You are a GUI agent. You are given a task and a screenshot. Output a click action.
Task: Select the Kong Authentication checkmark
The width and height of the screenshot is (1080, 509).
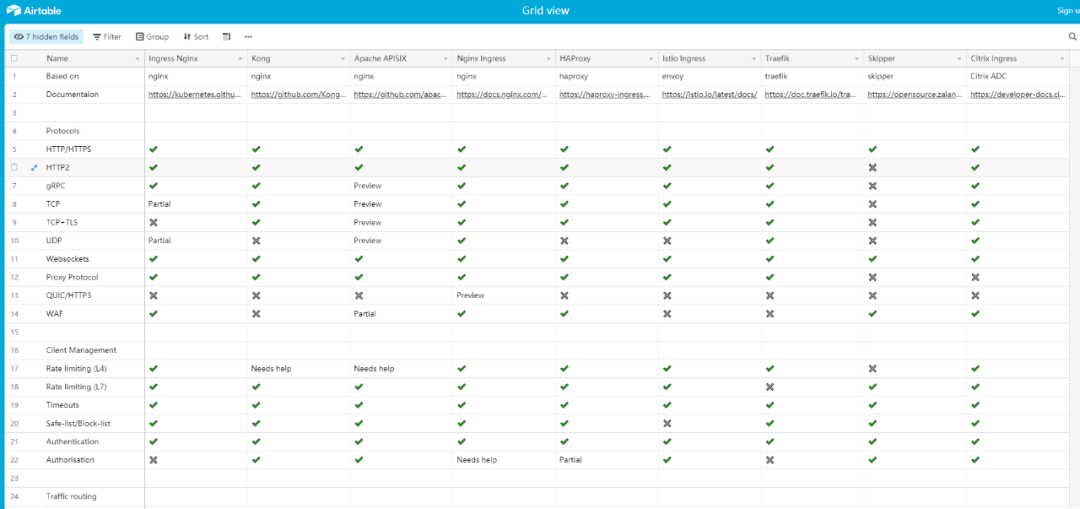[x=256, y=442]
